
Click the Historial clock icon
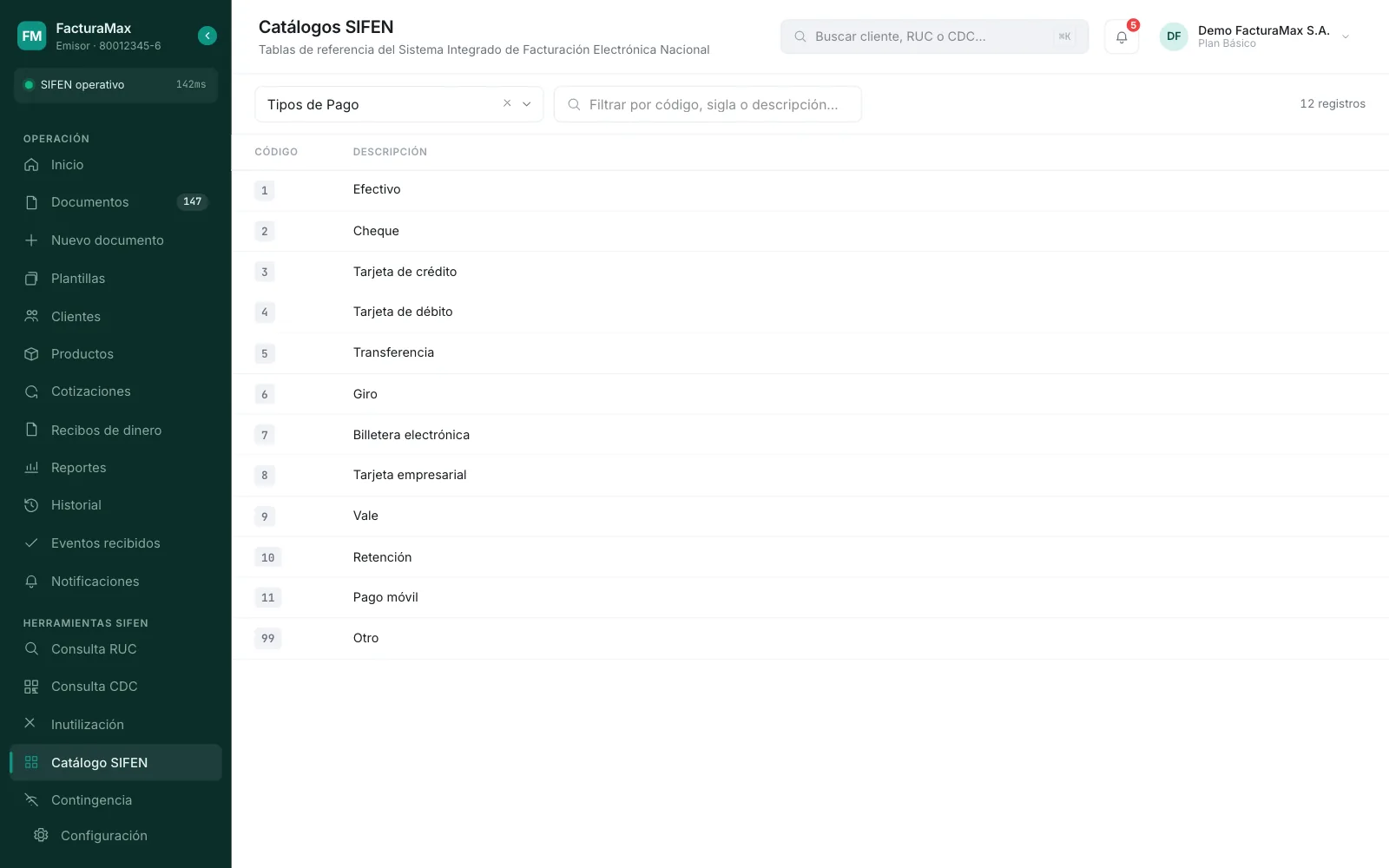pos(31,505)
